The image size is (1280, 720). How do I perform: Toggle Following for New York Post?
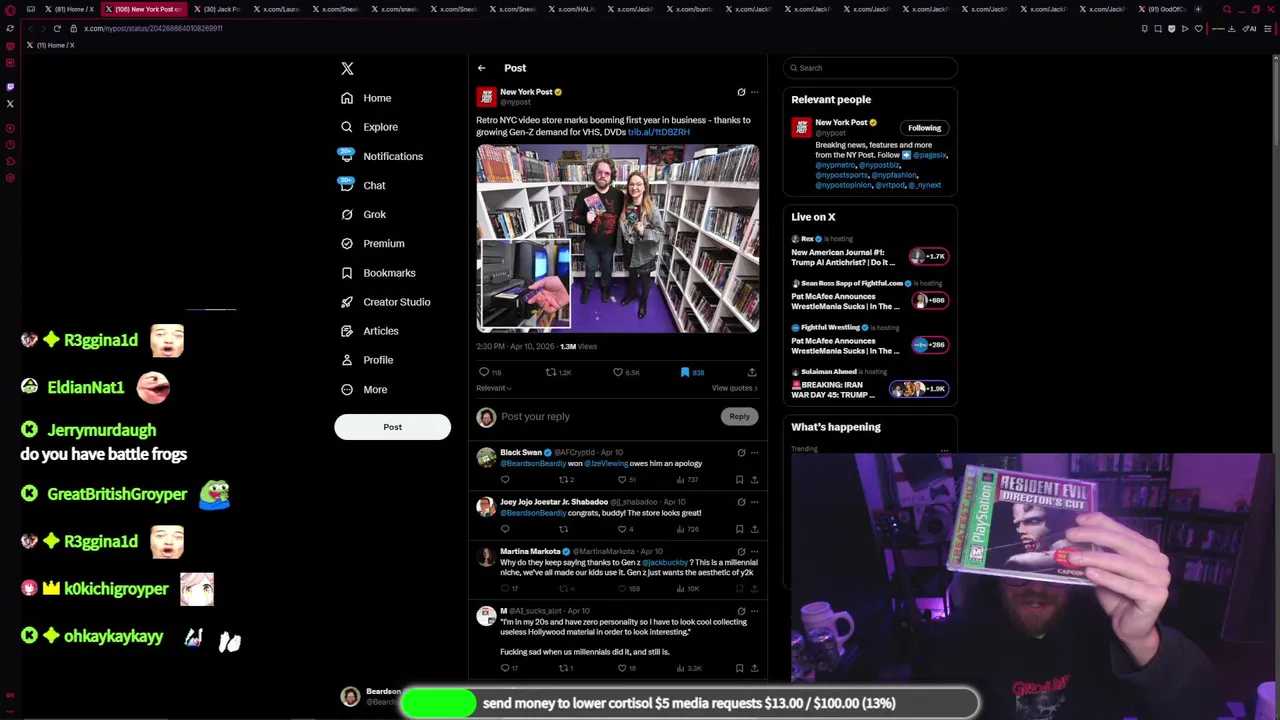(924, 128)
